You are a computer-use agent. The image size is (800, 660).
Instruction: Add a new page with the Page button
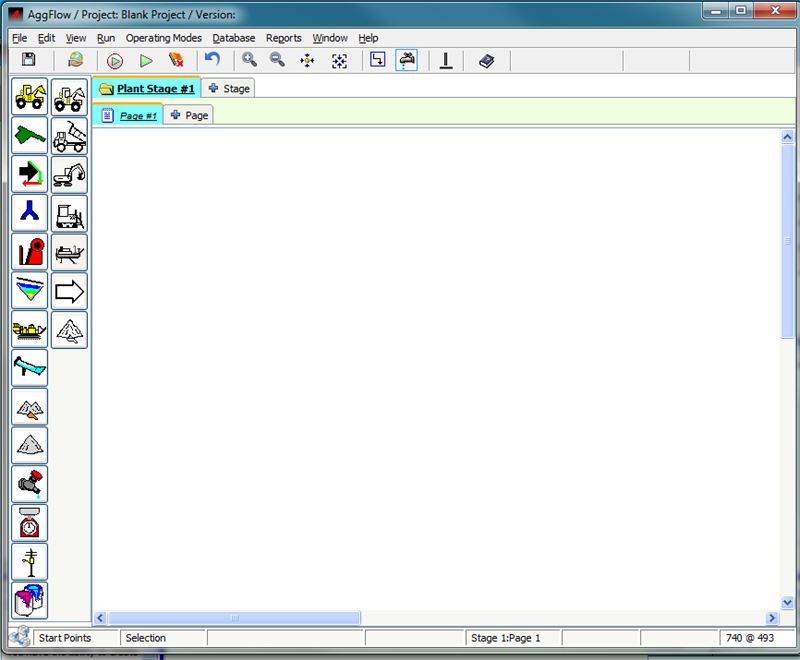189,116
